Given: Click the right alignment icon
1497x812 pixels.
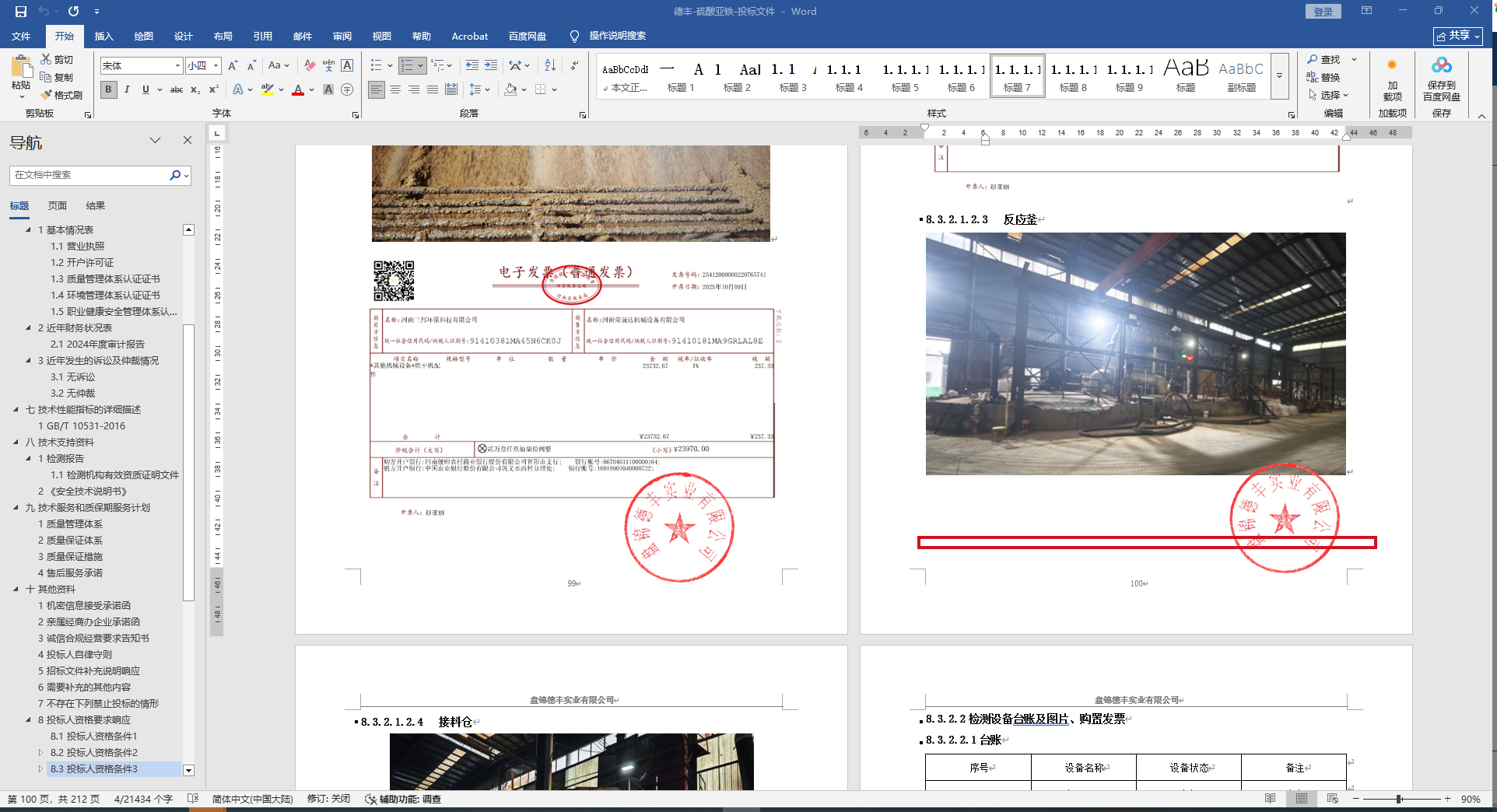Looking at the screenshot, I should (x=414, y=89).
